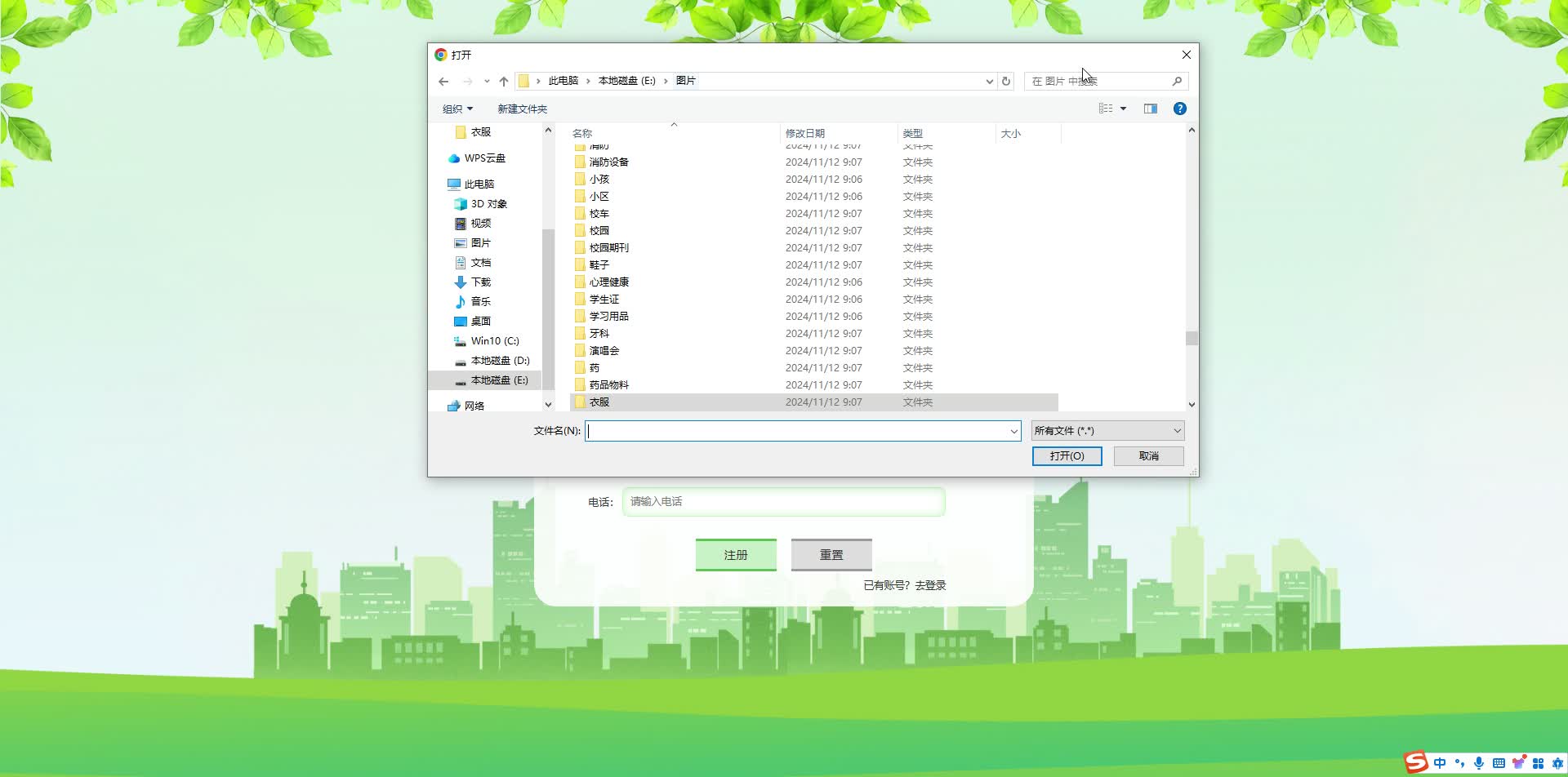1568x777 pixels.
Task: Click the search magnifier icon
Action: pos(1177,82)
